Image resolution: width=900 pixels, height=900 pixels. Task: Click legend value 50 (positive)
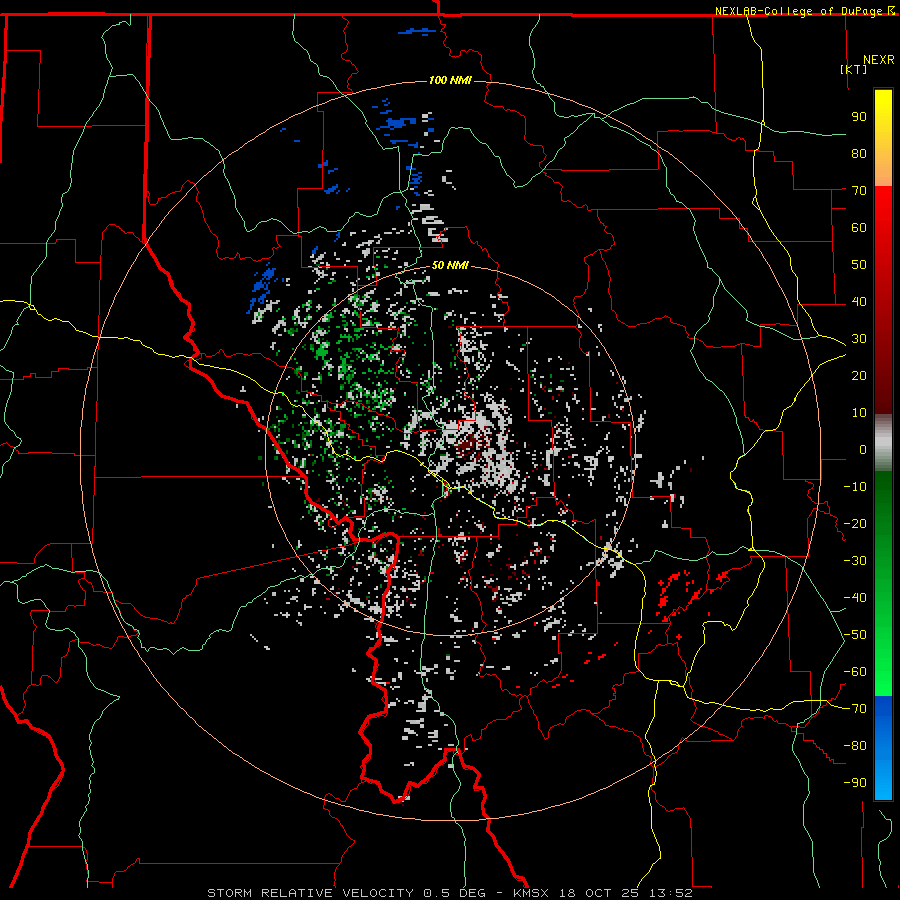coord(859,265)
